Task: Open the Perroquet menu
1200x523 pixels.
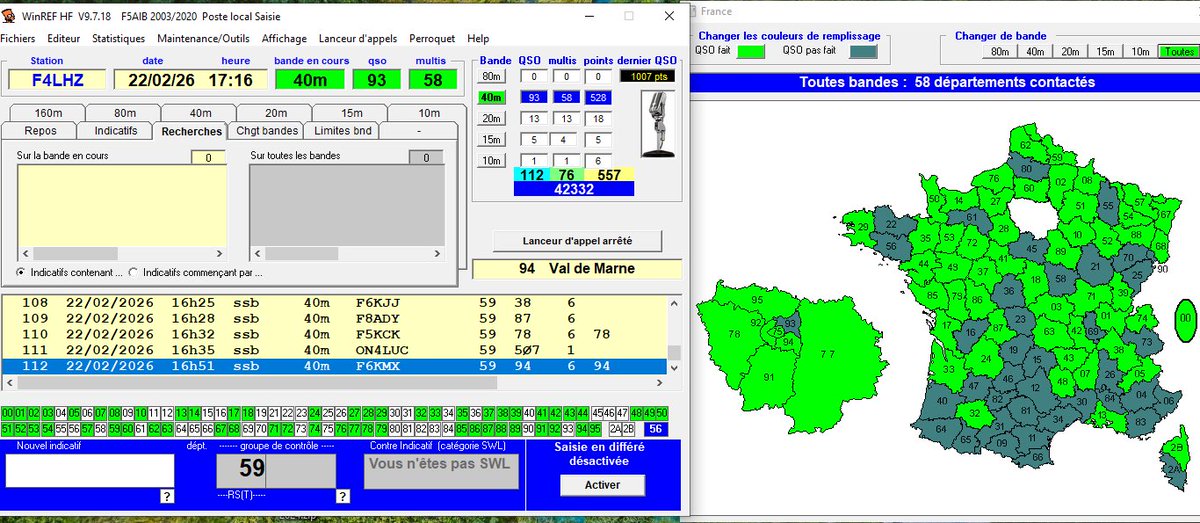Action: tap(432, 38)
